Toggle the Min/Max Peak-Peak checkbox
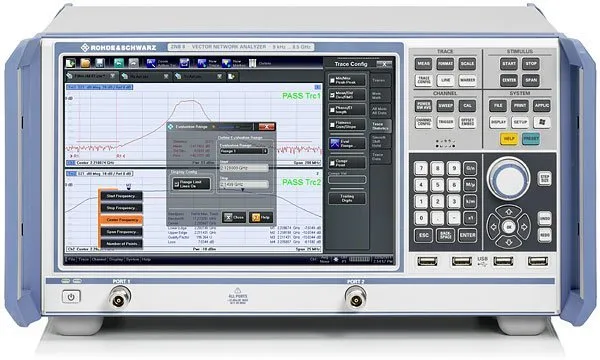The width and height of the screenshot is (600, 360). coord(332,81)
